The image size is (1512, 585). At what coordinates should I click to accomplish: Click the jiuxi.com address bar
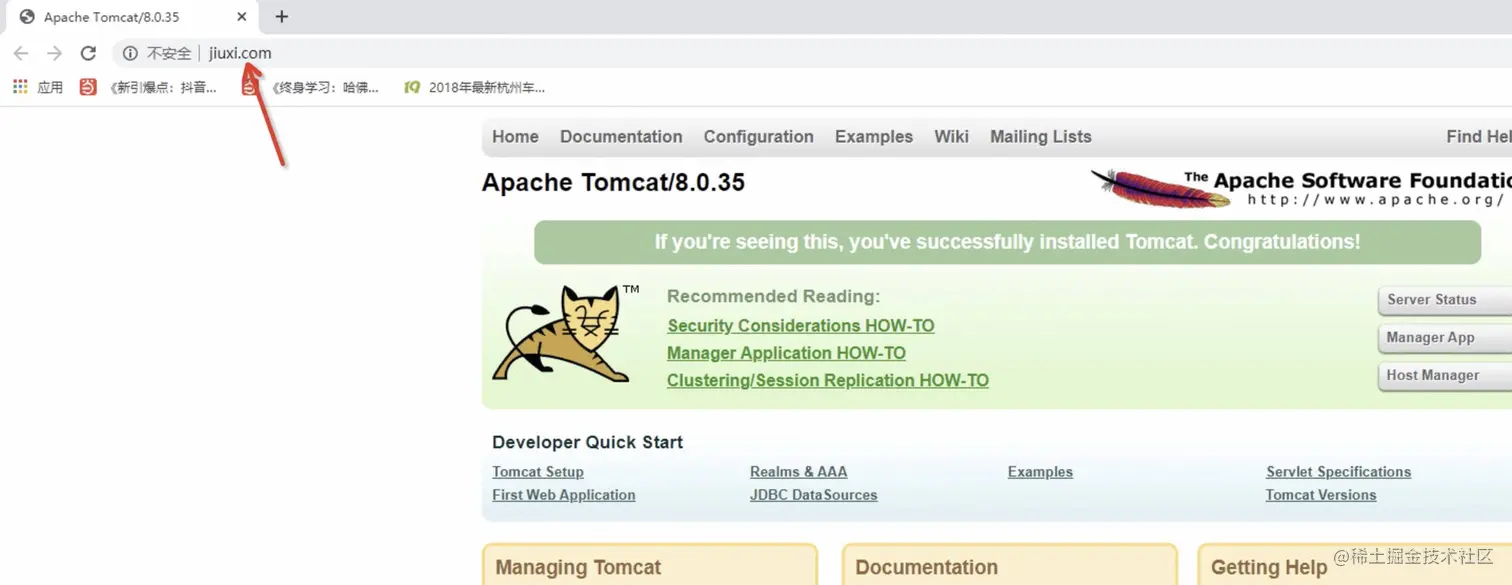click(240, 53)
